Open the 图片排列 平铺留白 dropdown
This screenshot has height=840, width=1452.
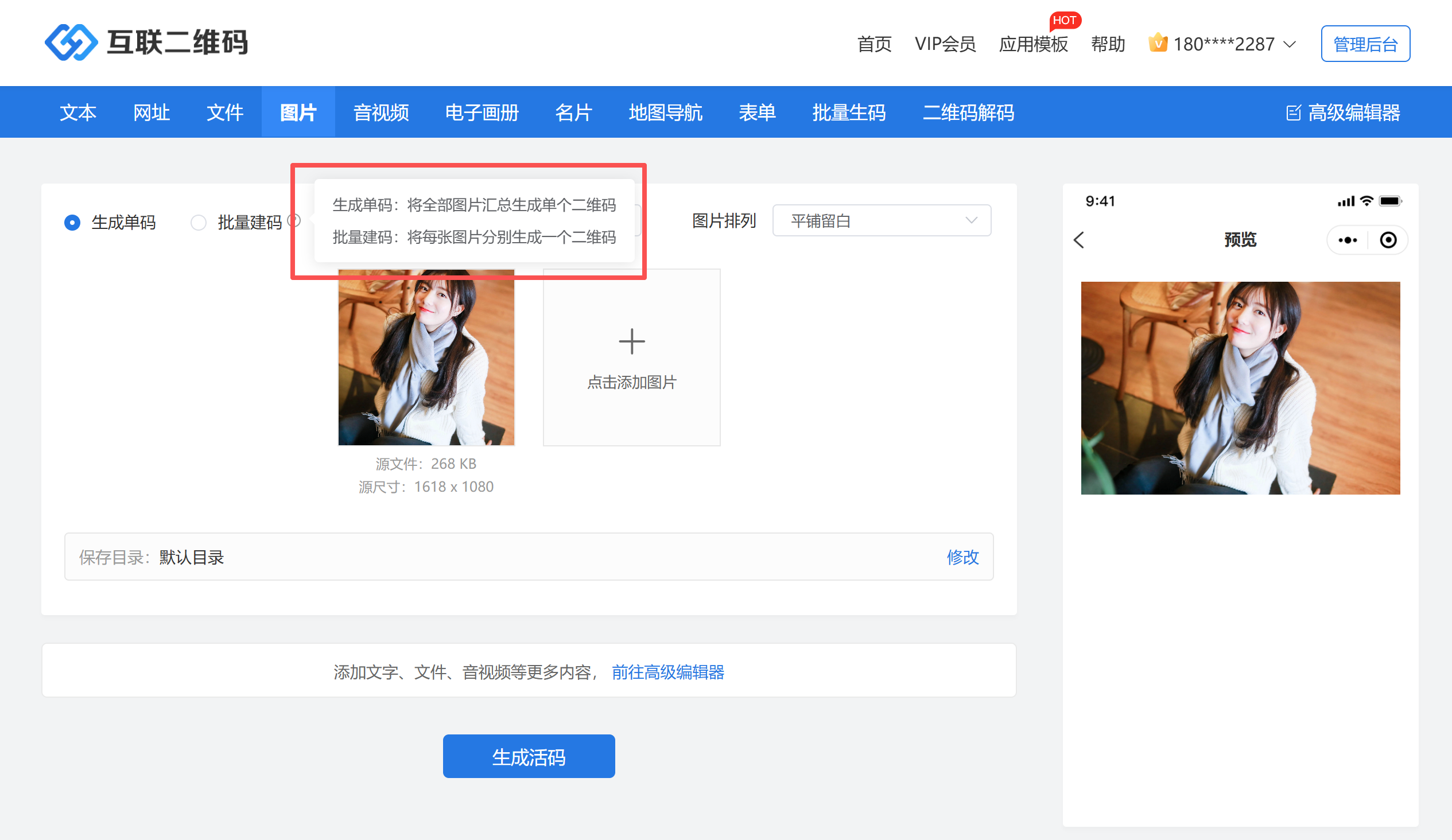click(x=881, y=221)
